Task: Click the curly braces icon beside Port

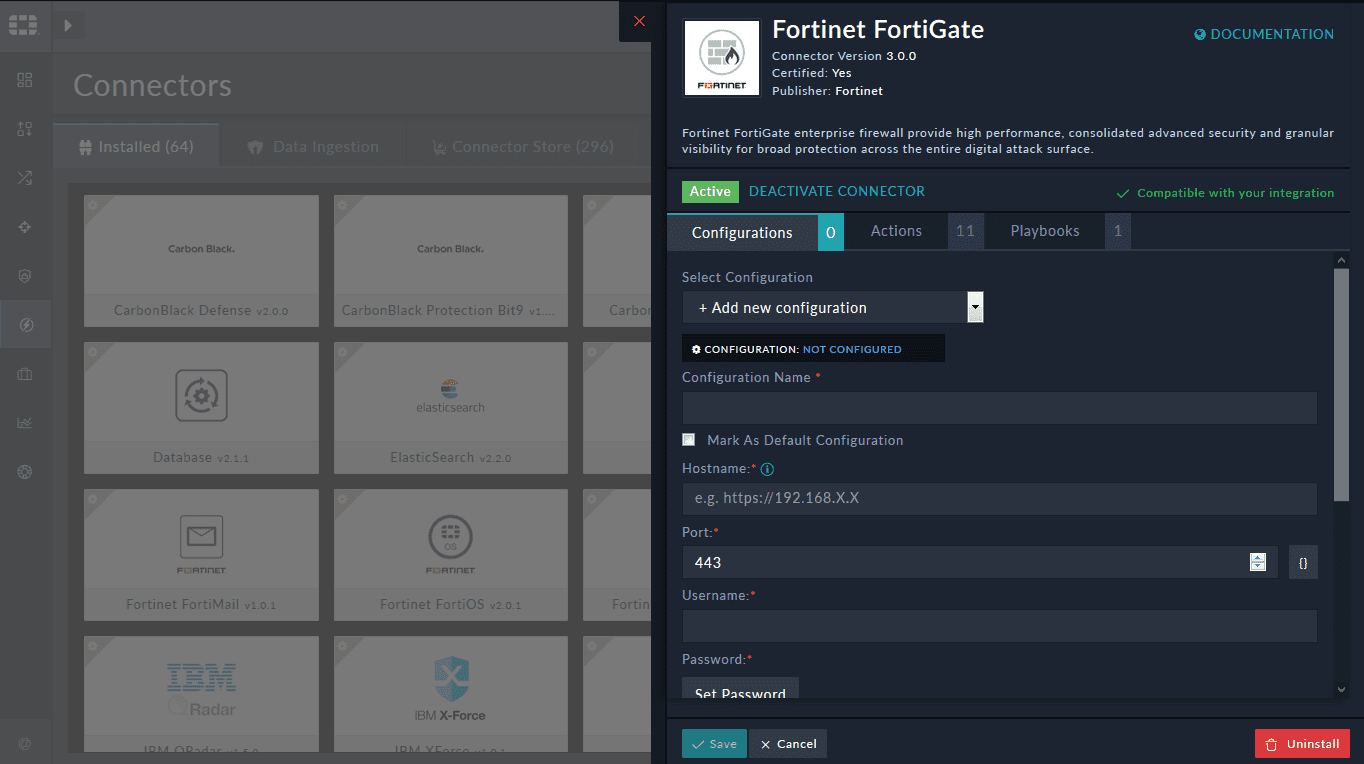Action: click(x=1303, y=563)
